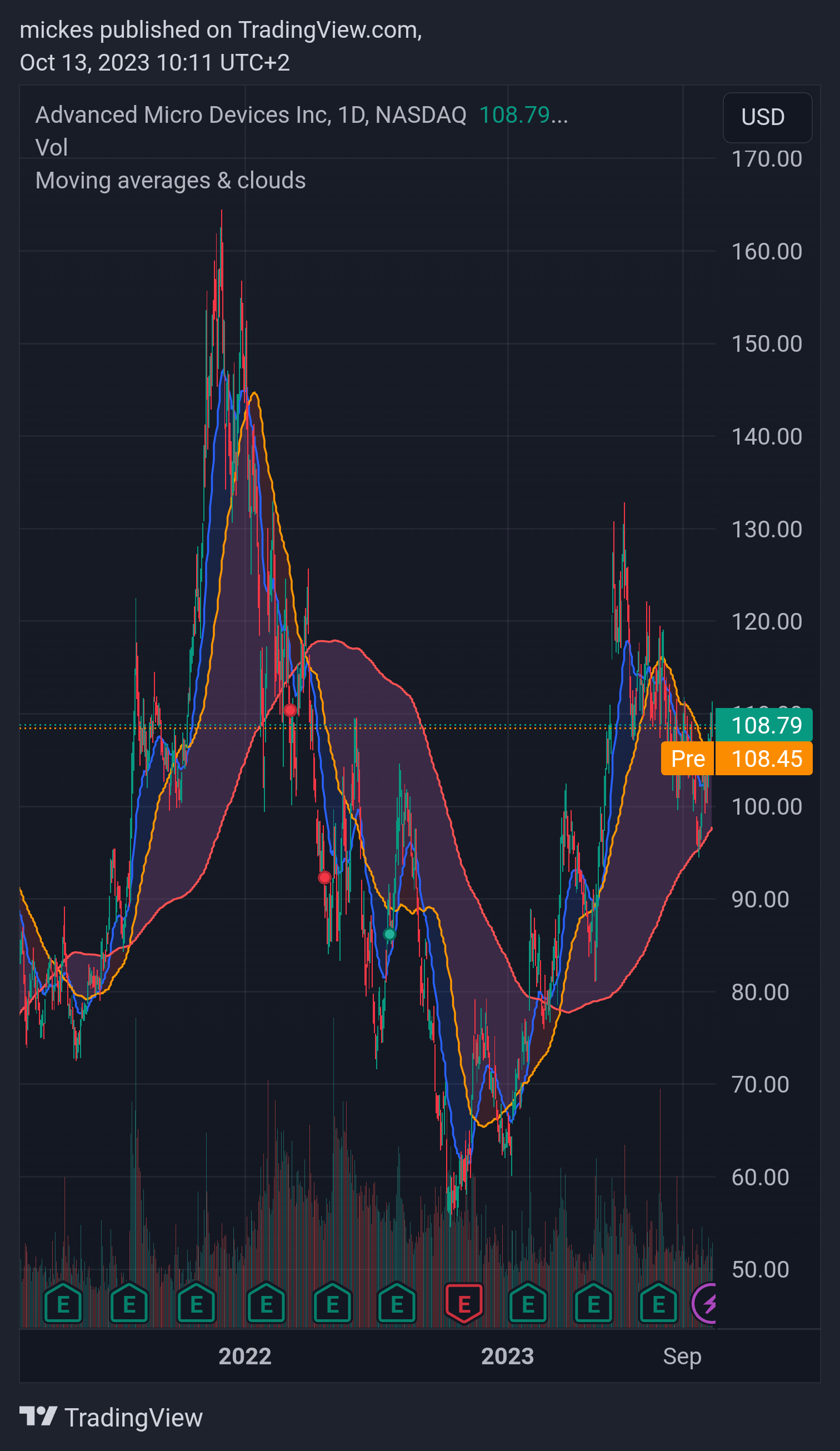Click the 140.00 price axis label
Screen dimensions: 840x1451
[x=767, y=436]
